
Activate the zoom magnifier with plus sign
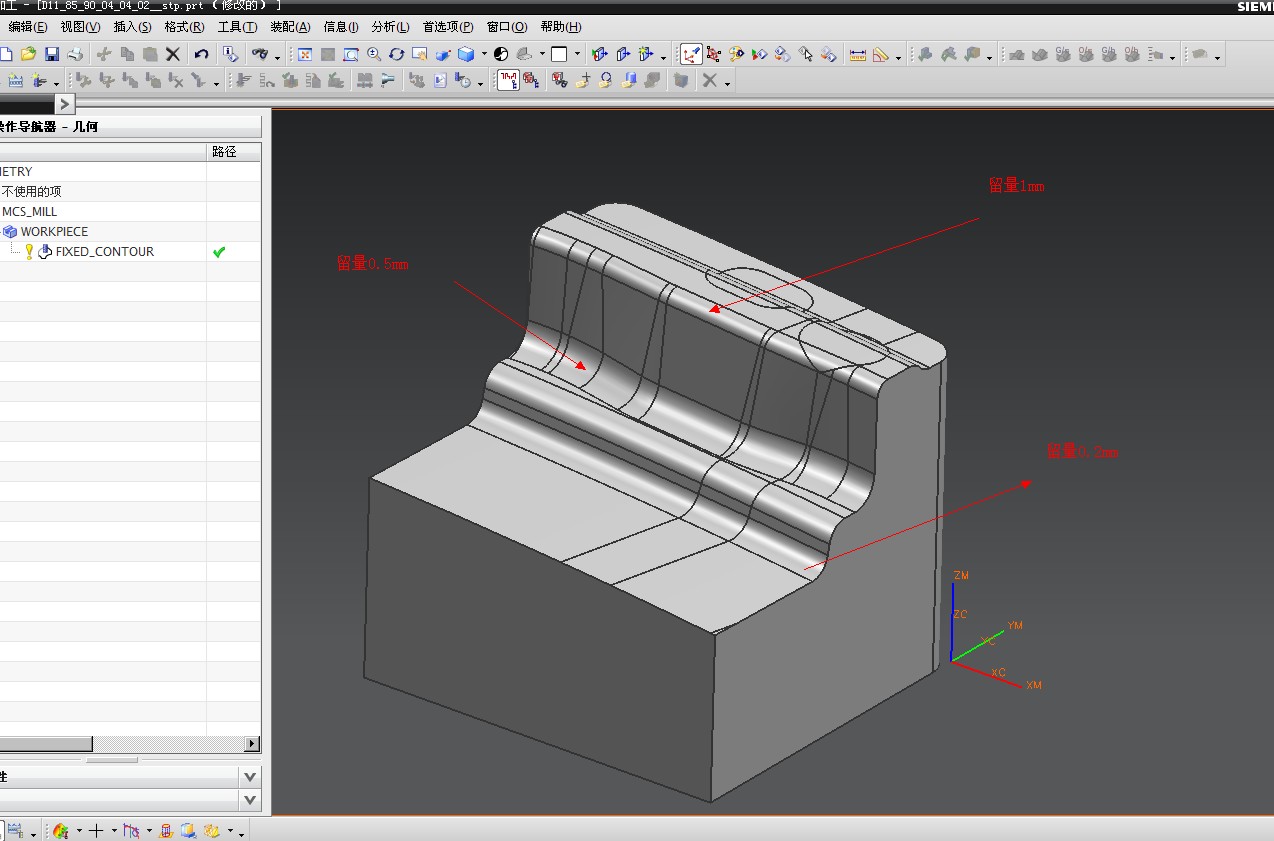coord(374,54)
